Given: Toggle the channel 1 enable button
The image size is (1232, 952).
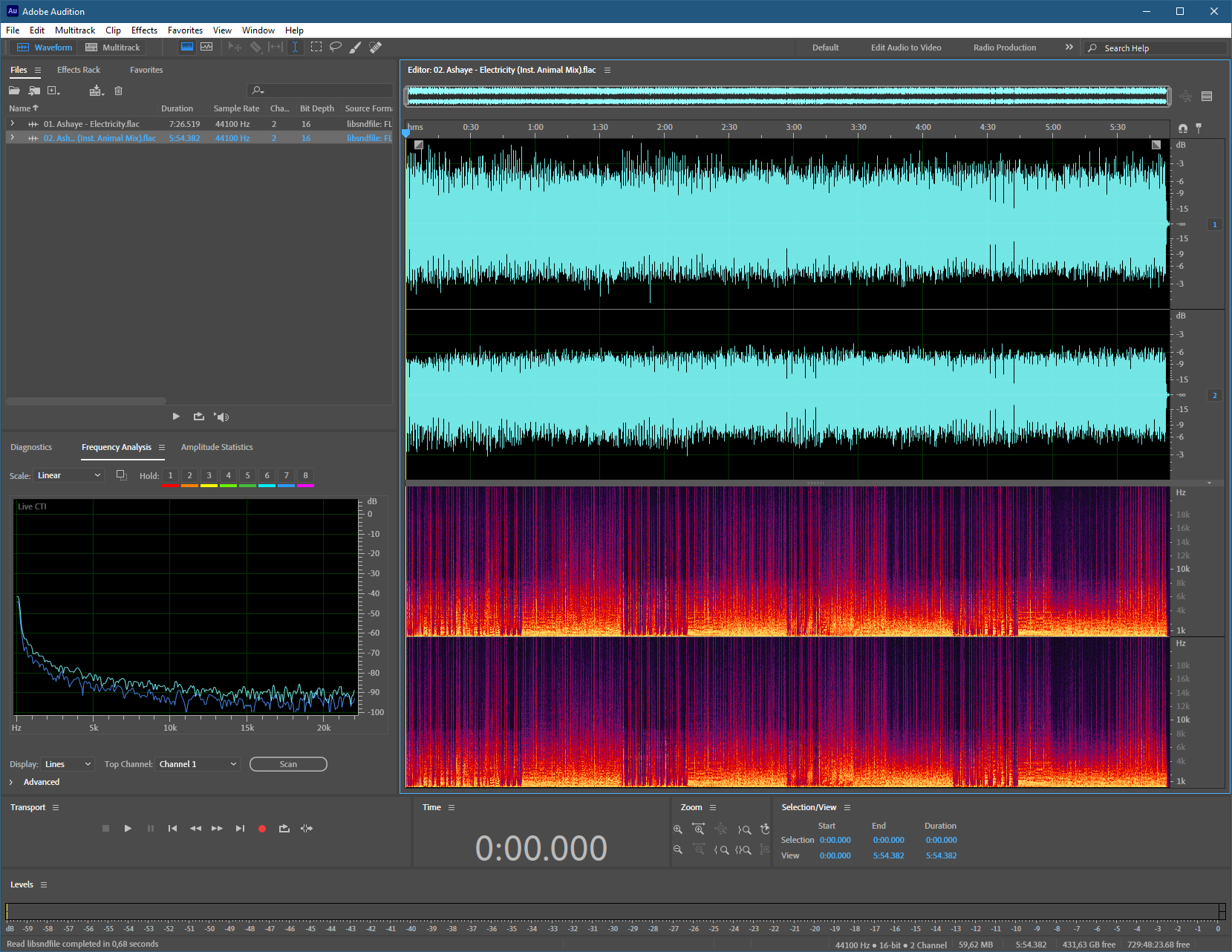Looking at the screenshot, I should [1215, 224].
